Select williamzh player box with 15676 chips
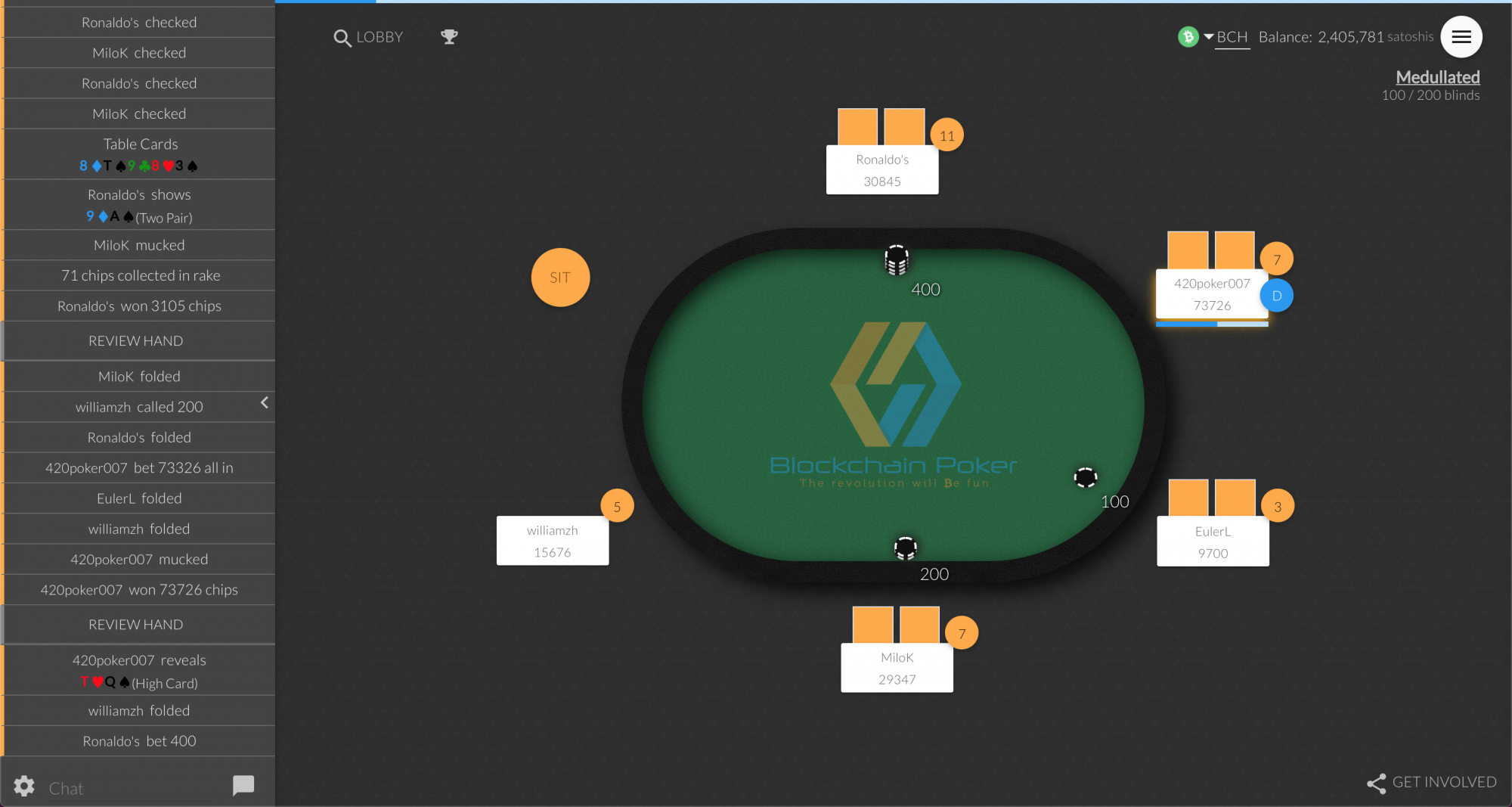This screenshot has height=807, width=1512. (x=553, y=541)
